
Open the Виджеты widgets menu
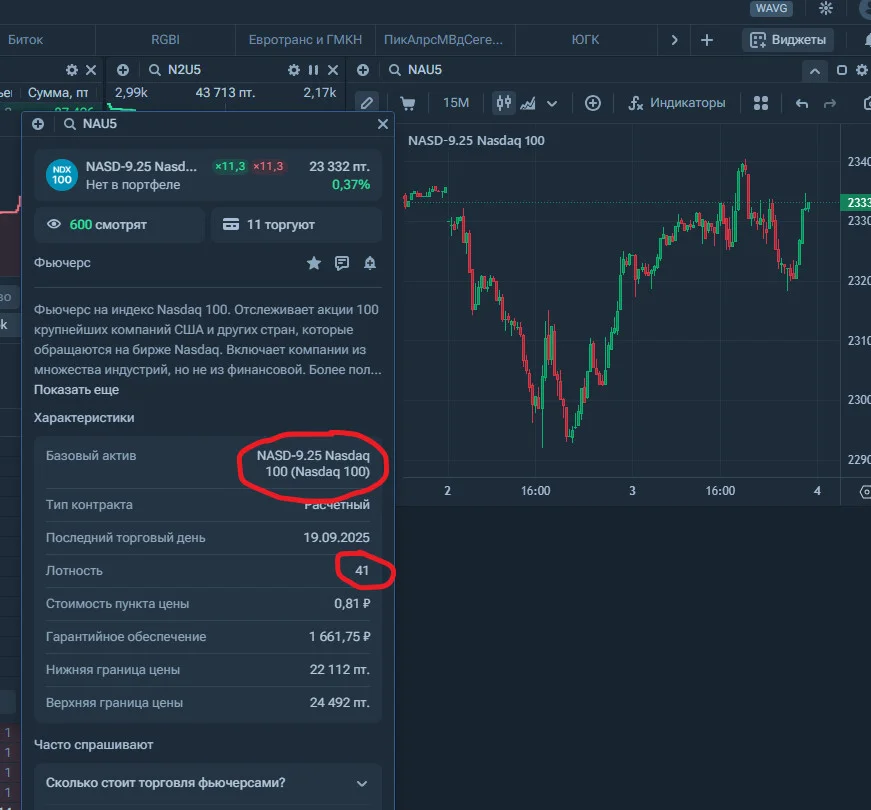tap(788, 40)
